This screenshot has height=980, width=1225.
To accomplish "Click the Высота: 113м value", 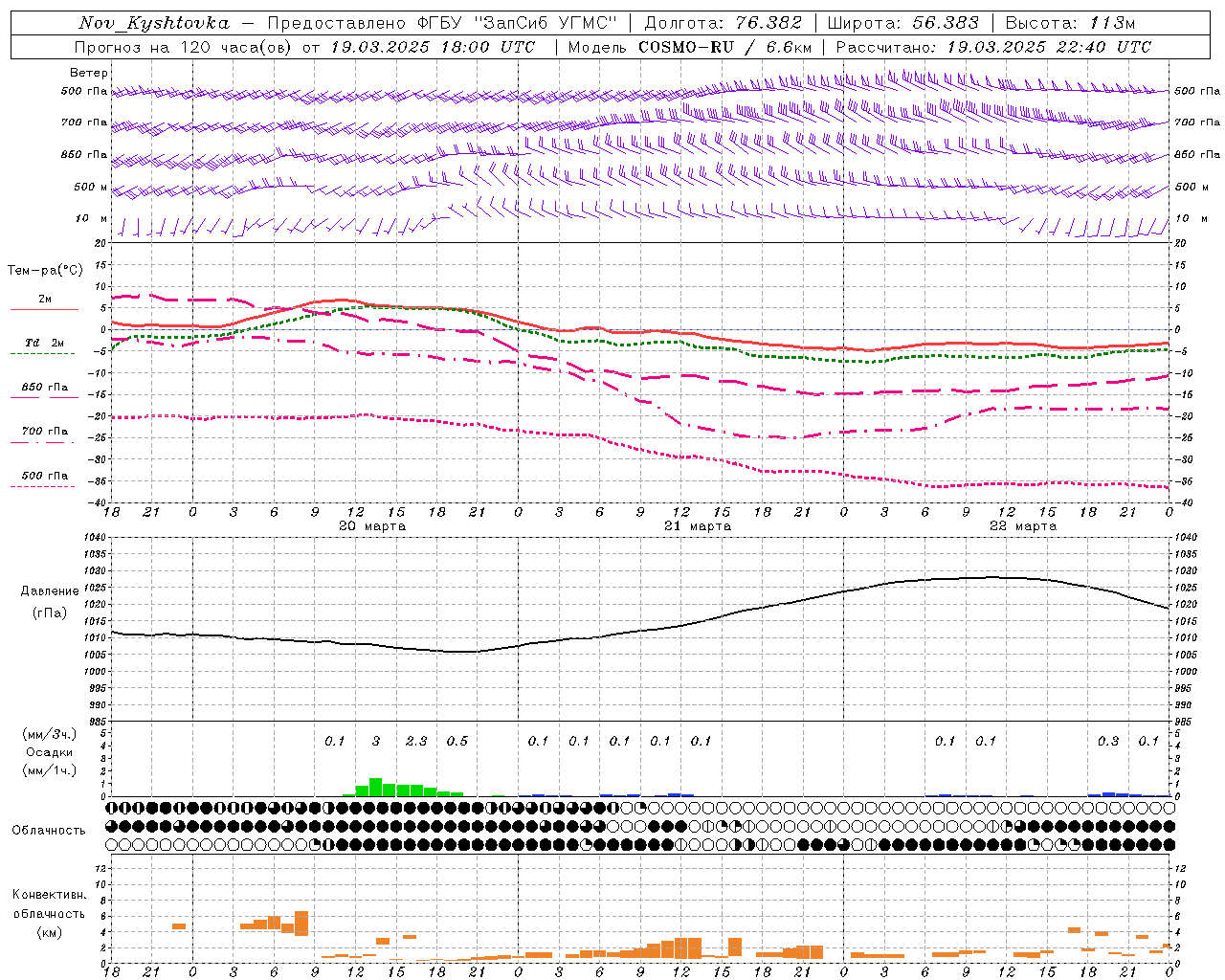I will pyautogui.click(x=1070, y=23).
